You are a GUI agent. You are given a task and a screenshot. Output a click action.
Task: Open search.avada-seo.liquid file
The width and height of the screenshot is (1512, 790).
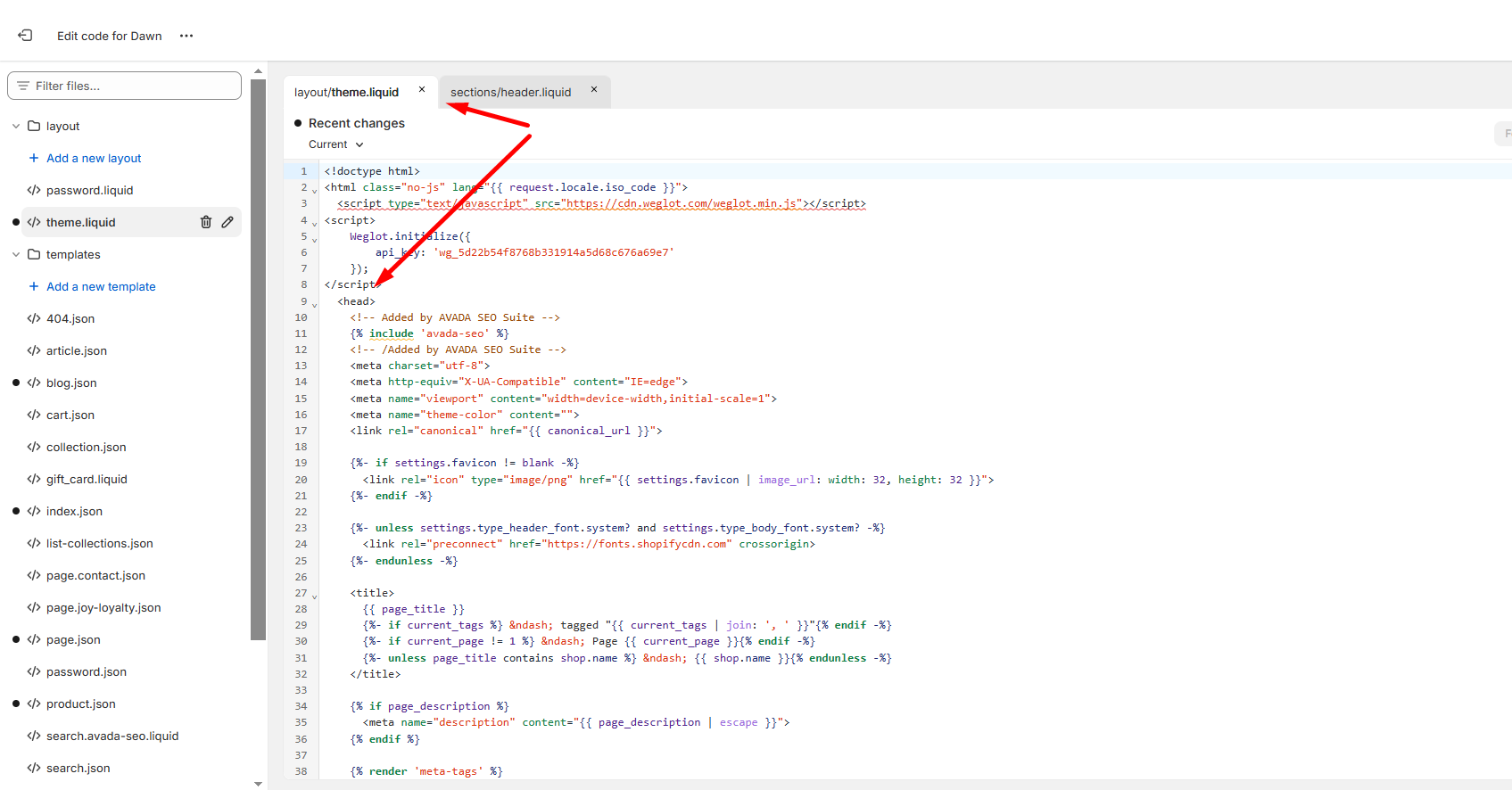pos(112,736)
